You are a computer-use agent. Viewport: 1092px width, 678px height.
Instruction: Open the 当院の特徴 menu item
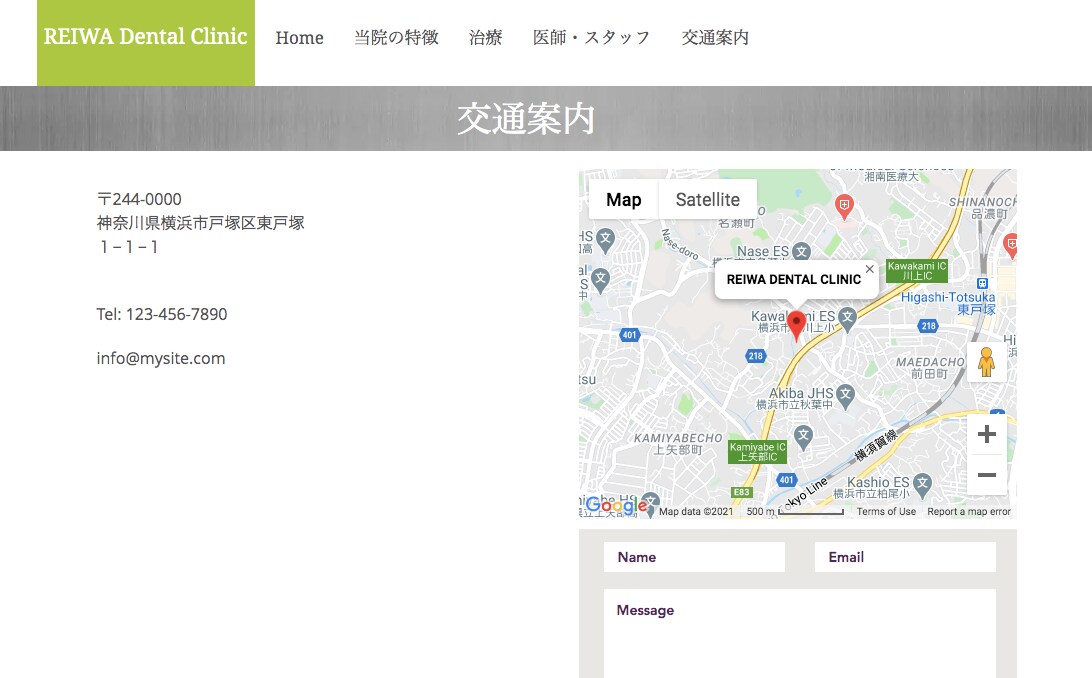pyautogui.click(x=396, y=38)
